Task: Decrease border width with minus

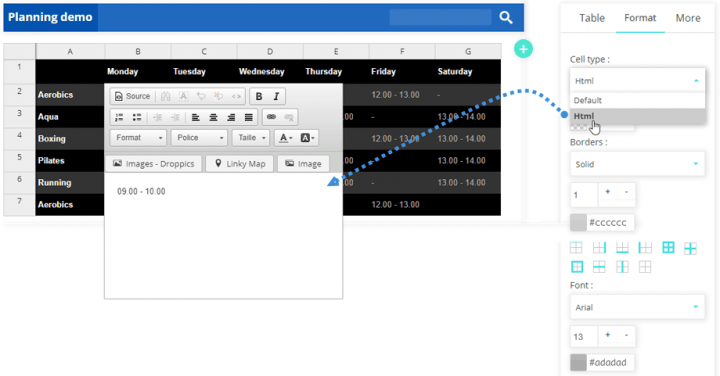Action: [x=626, y=192]
